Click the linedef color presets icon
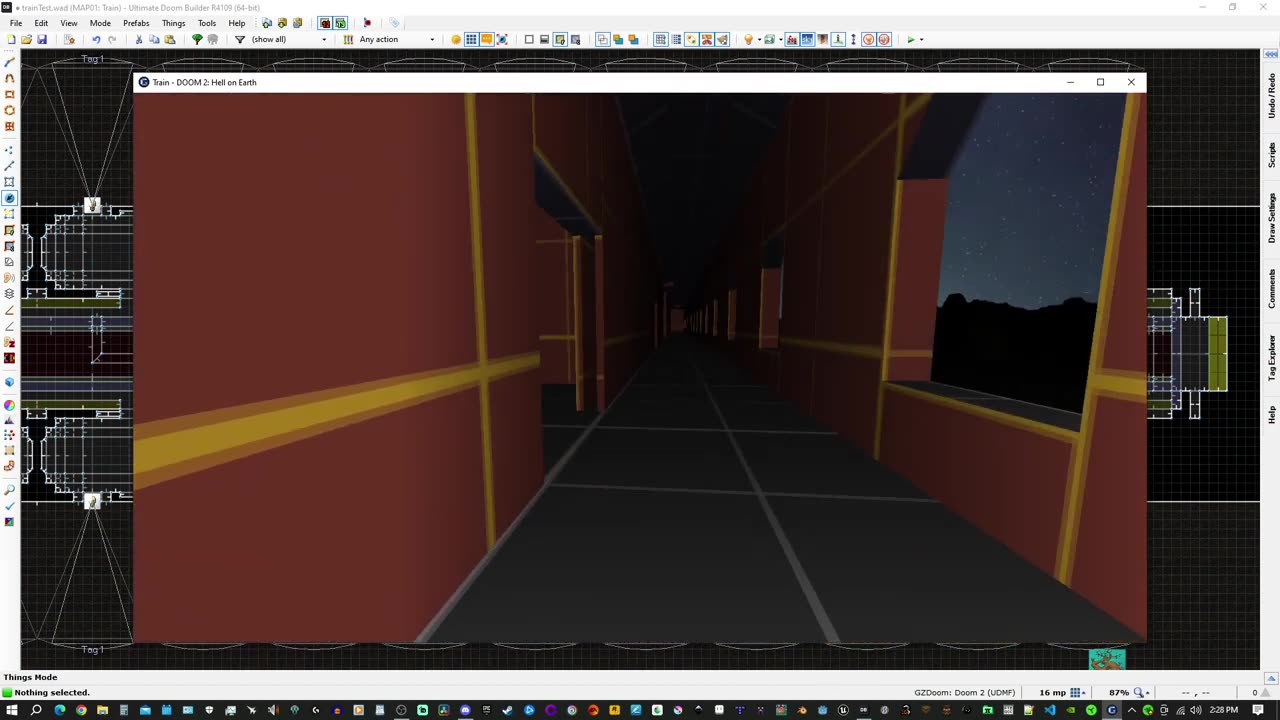Viewport: 1280px width, 720px height. click(348, 39)
